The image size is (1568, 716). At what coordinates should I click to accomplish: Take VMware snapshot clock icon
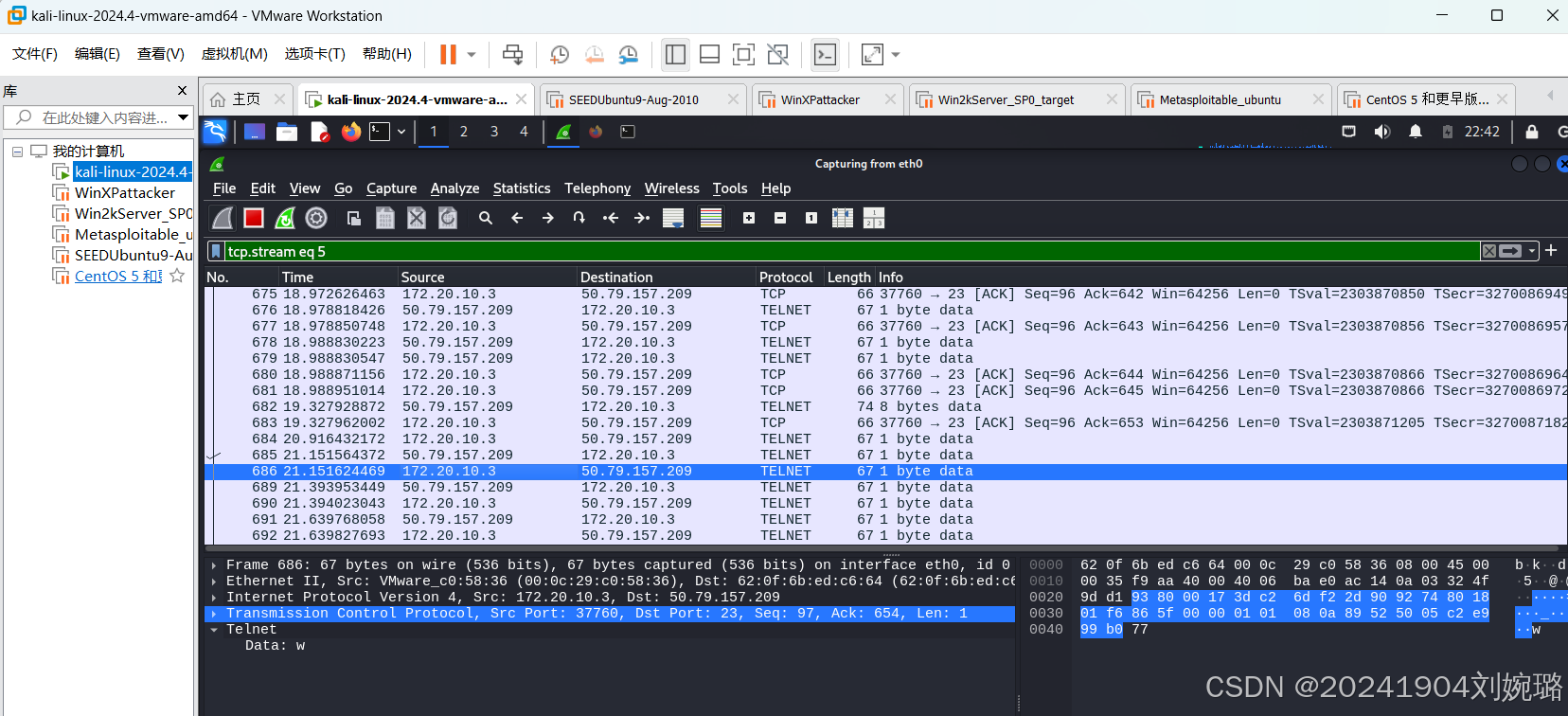pyautogui.click(x=560, y=55)
